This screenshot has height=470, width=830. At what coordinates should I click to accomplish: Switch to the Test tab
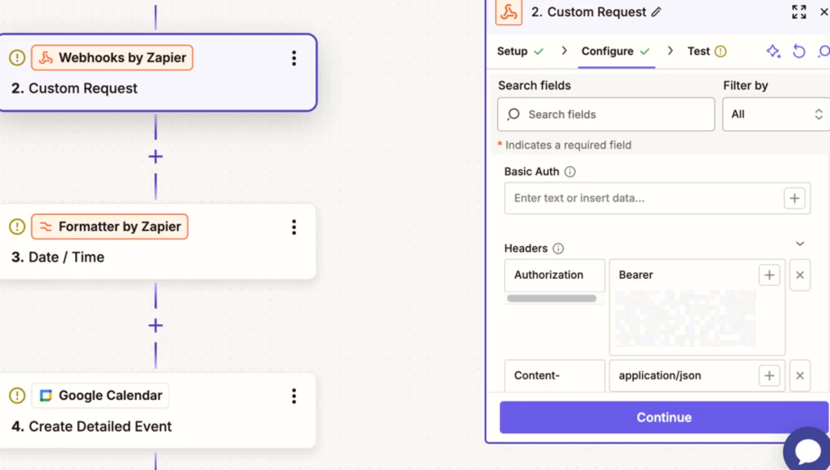click(707, 51)
